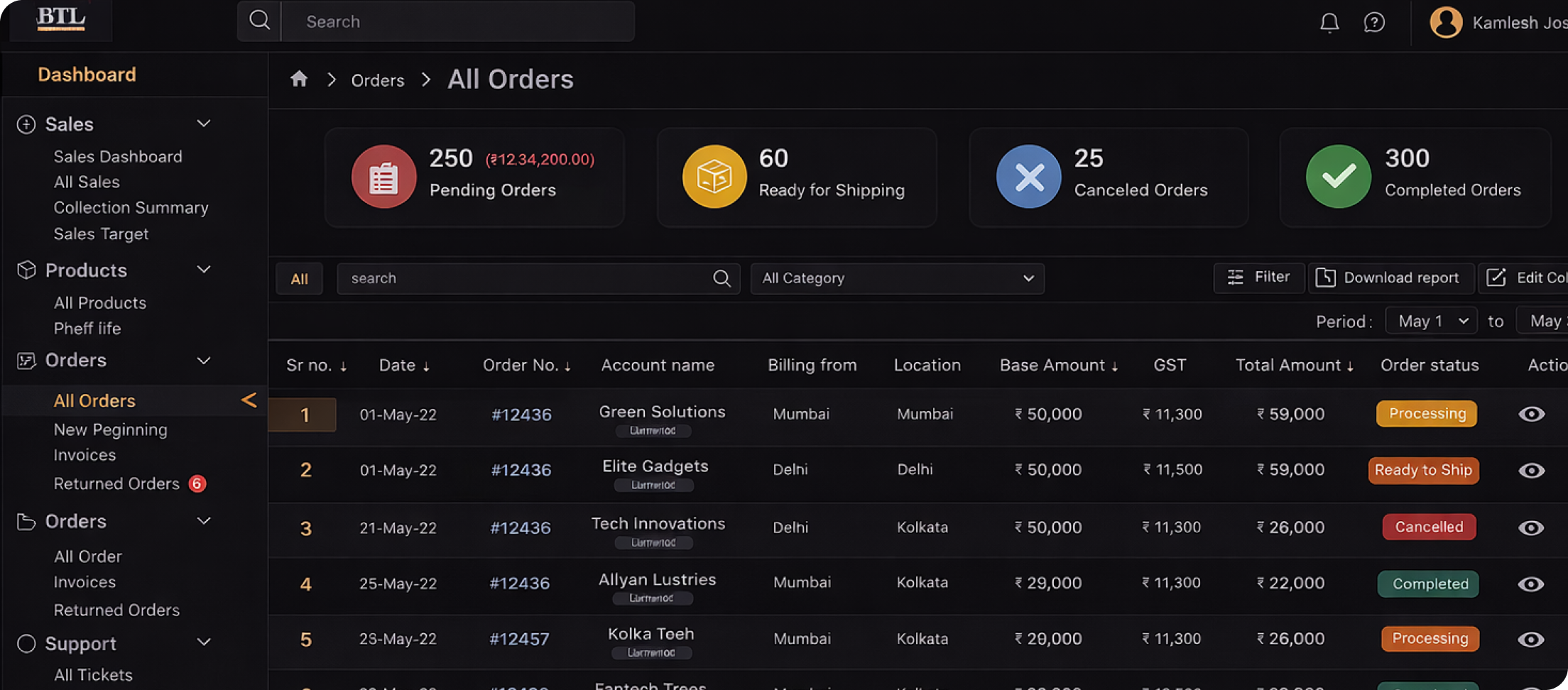
Task: Collapse the Sales section in sidebar
Action: [x=204, y=124]
